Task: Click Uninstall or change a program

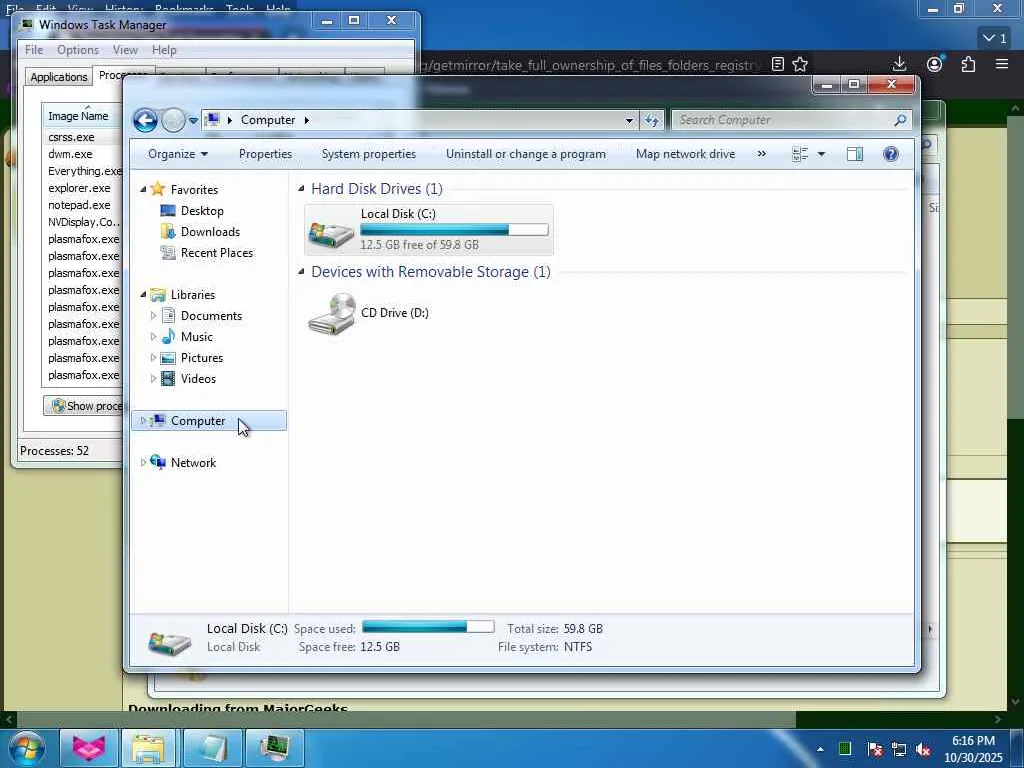Action: click(x=526, y=154)
